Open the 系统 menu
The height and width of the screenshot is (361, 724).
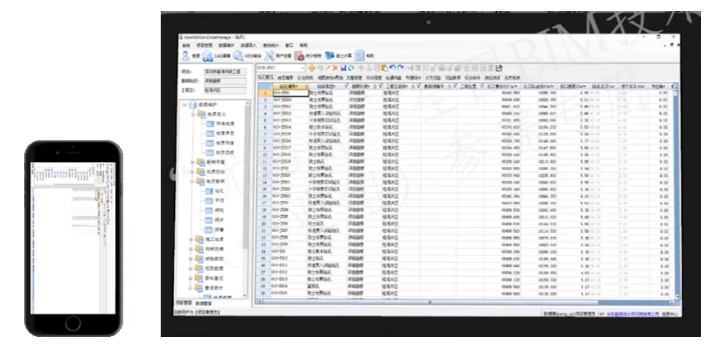tap(186, 45)
